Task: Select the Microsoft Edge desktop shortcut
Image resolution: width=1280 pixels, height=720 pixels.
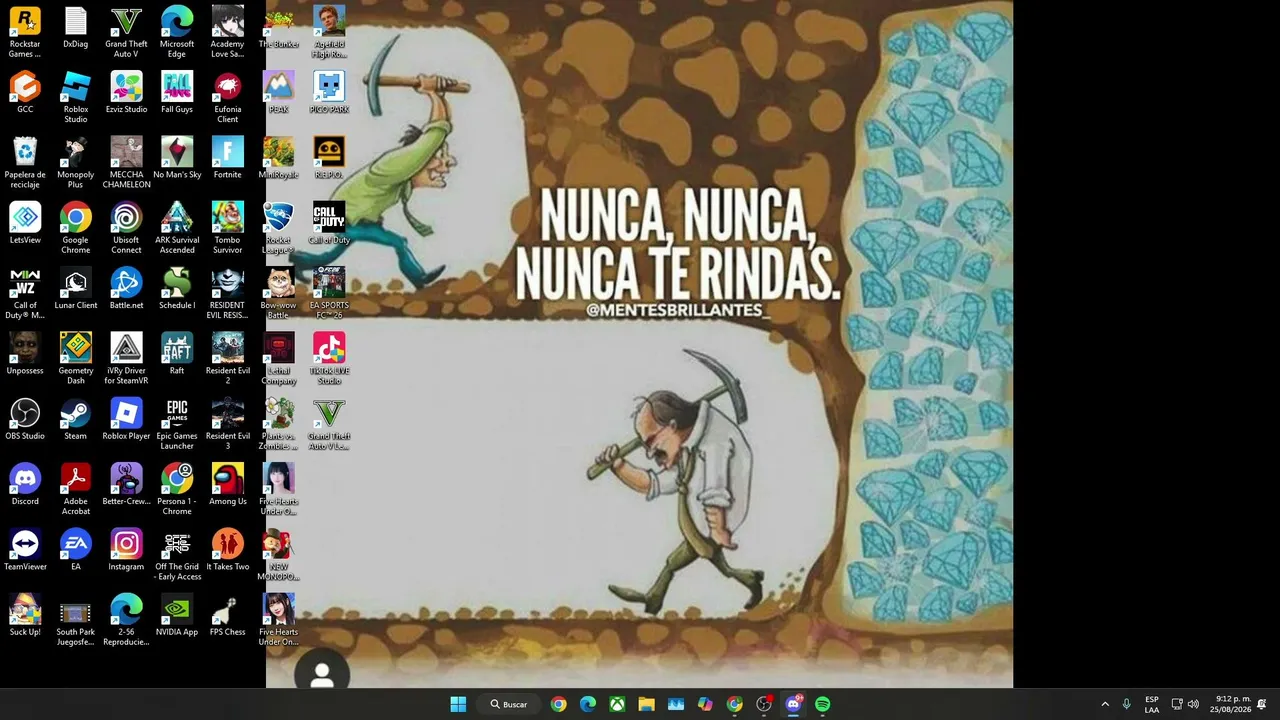Action: [177, 32]
